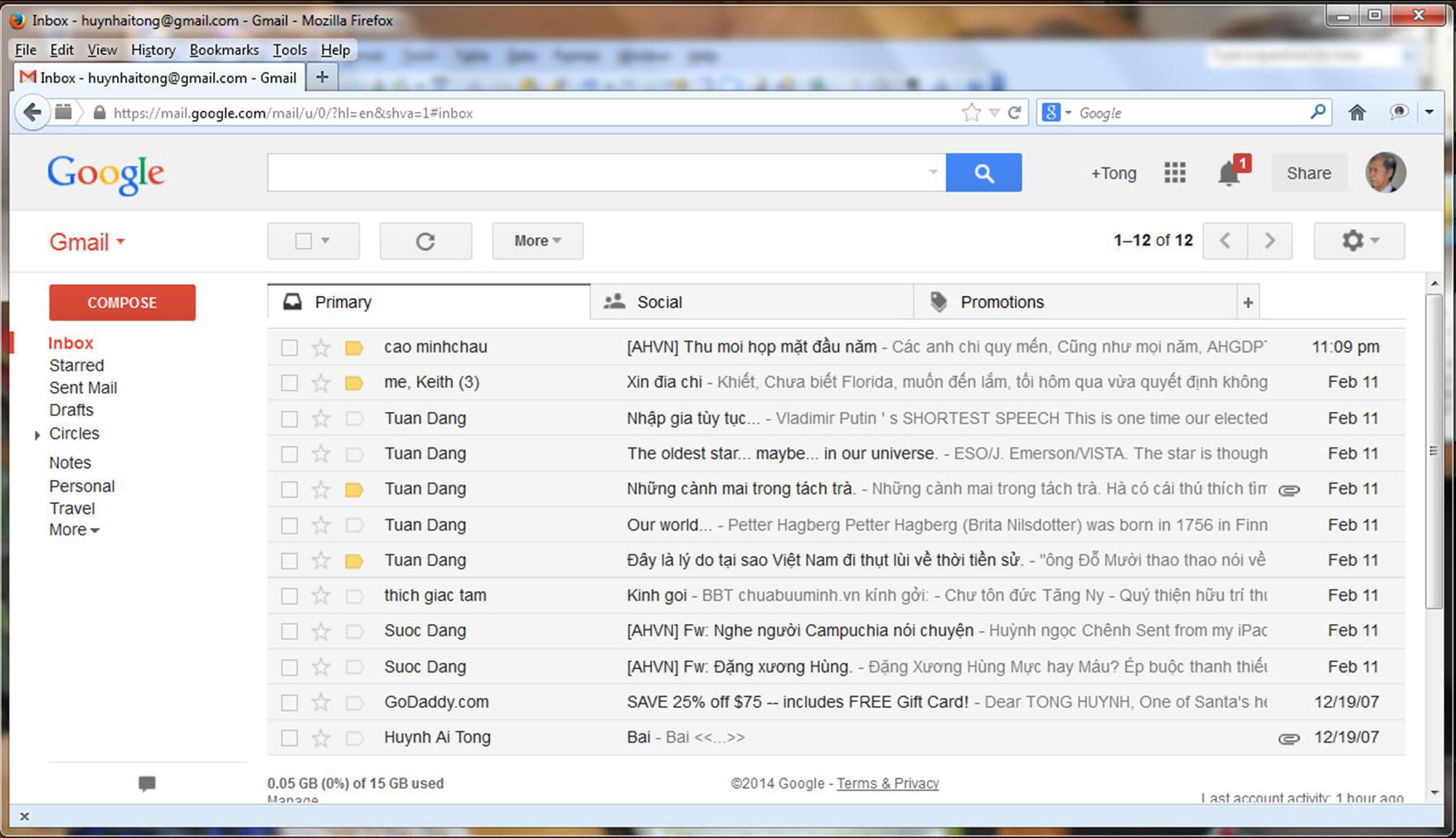This screenshot has height=838, width=1456.
Task: Open the gear settings dropdown
Action: (1359, 241)
